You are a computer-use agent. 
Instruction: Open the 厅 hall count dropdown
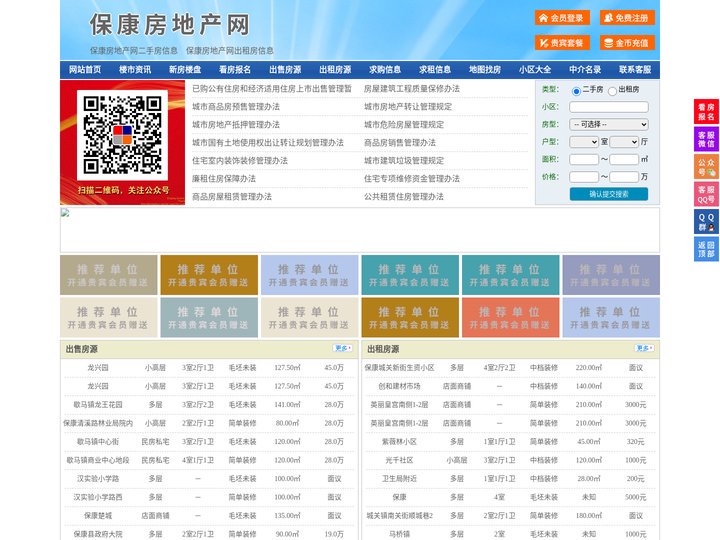pyautogui.click(x=624, y=142)
